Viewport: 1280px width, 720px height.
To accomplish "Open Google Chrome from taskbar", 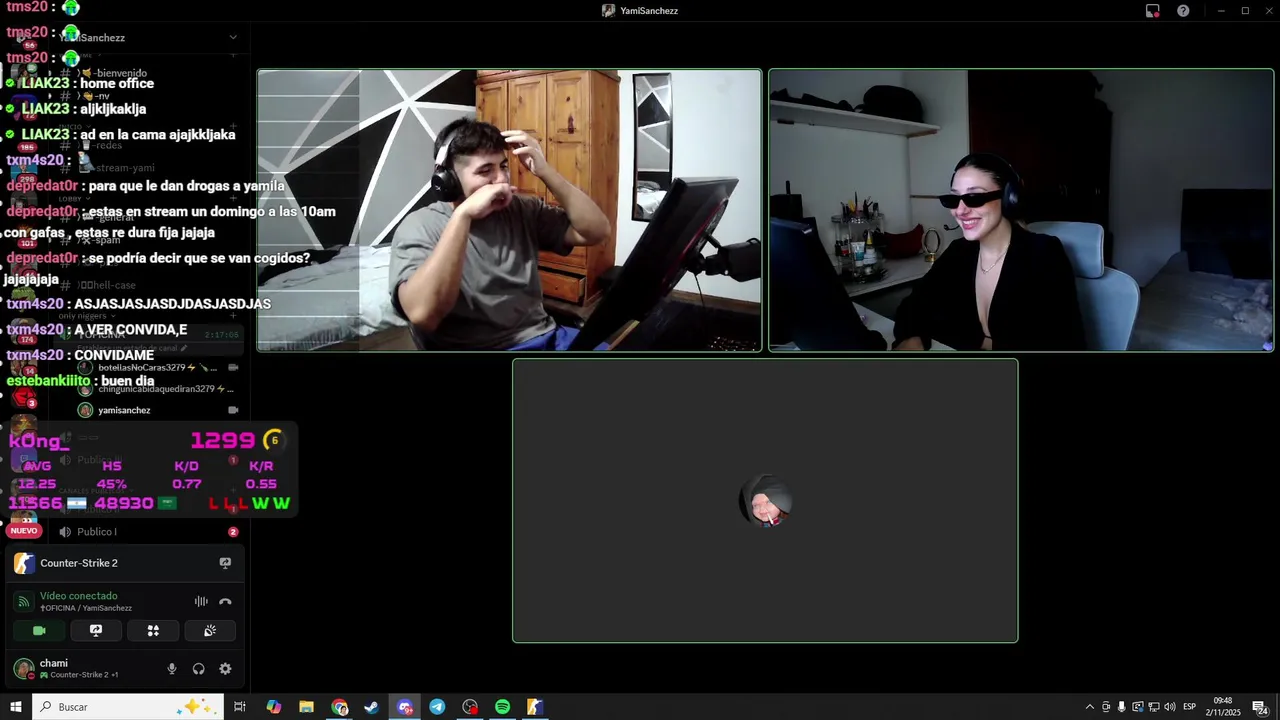I will click(340, 707).
